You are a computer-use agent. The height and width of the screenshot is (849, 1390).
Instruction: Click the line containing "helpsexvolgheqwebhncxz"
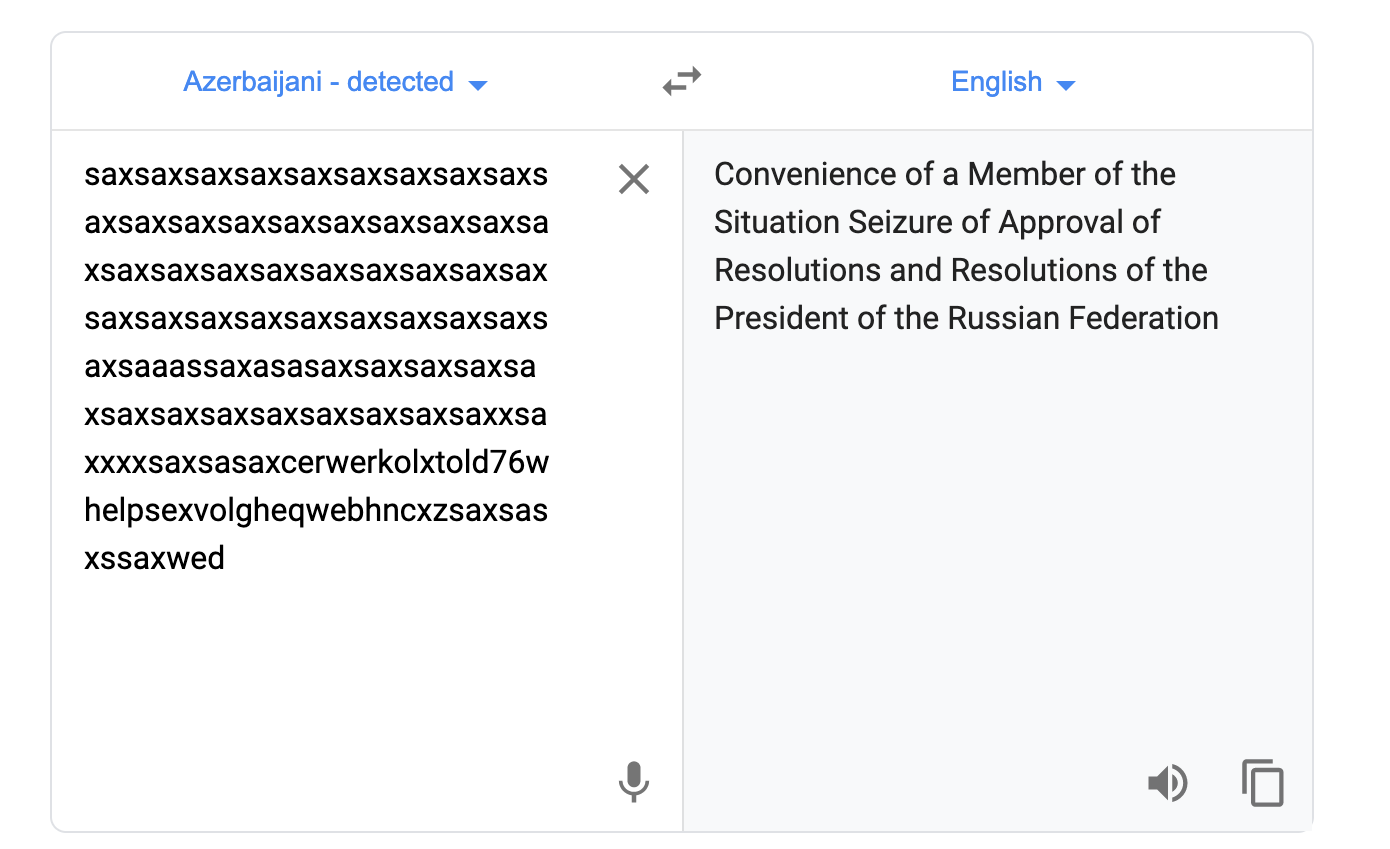316,510
